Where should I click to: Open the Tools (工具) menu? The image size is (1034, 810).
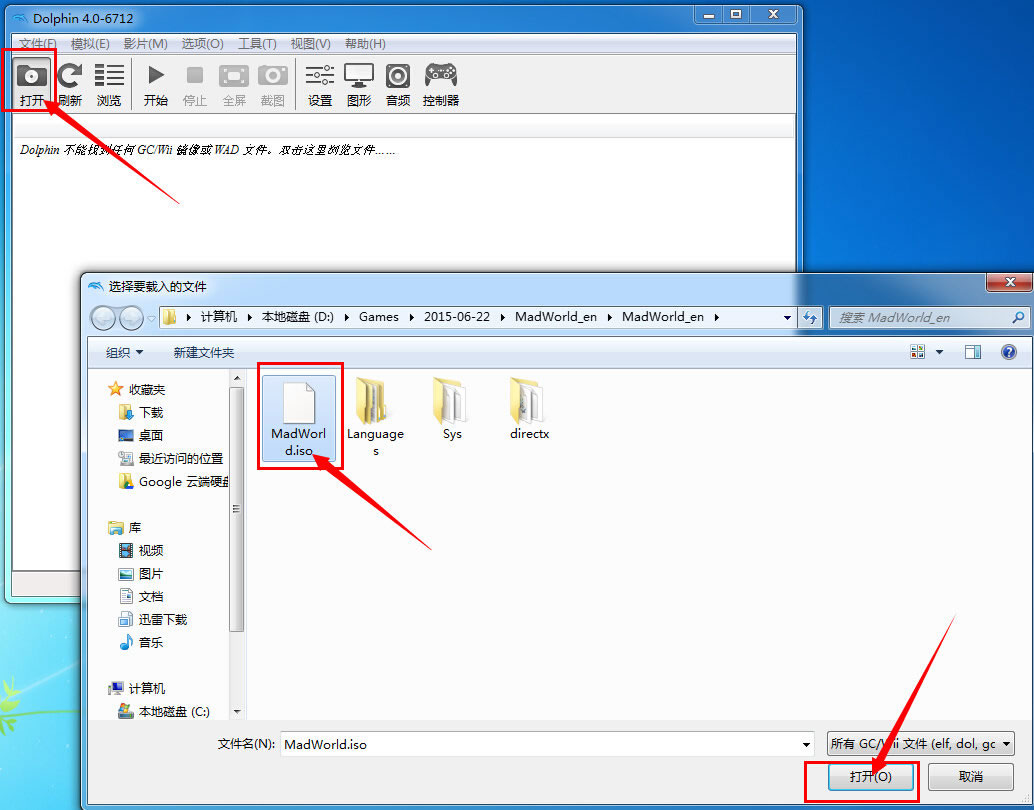[x=257, y=44]
